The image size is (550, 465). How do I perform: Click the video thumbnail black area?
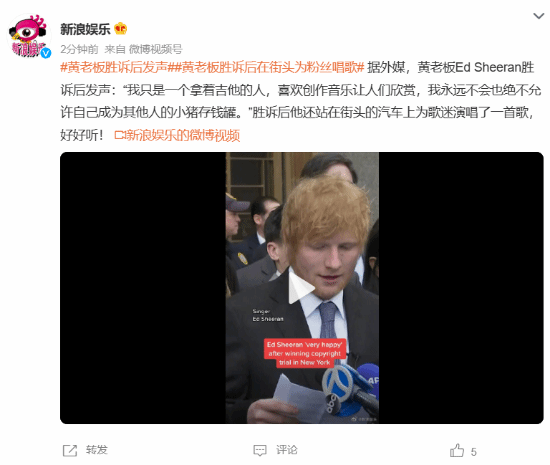point(142,288)
